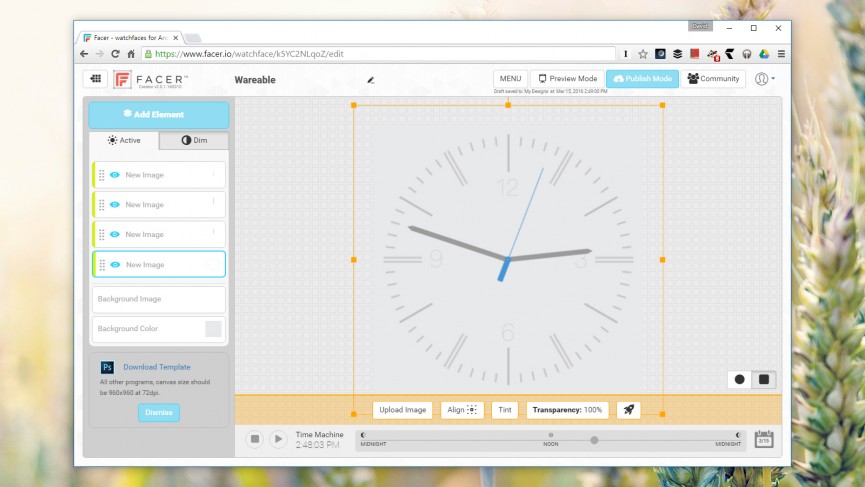Click the address bar URL

249,54
